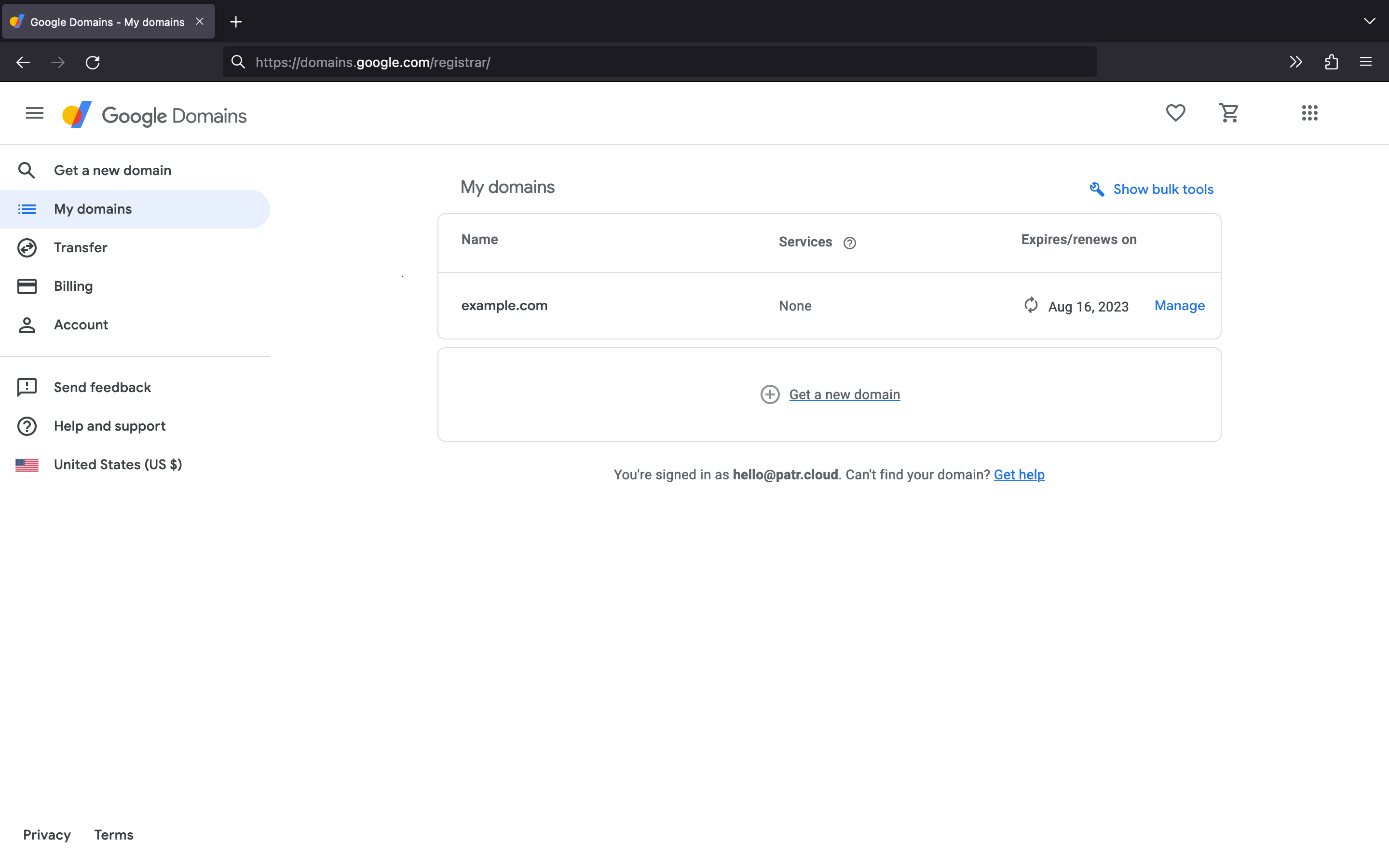Click the United States flag icon
Screen dimensions: 1389x868
pyautogui.click(x=27, y=464)
